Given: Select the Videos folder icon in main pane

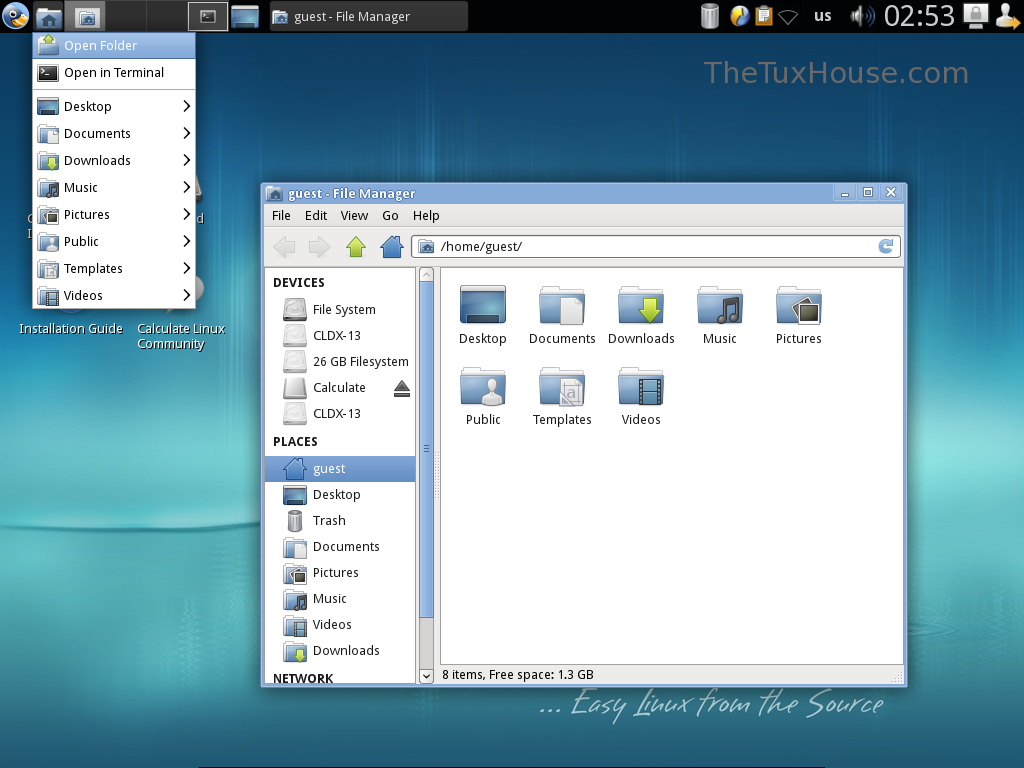Looking at the screenshot, I should (x=641, y=387).
